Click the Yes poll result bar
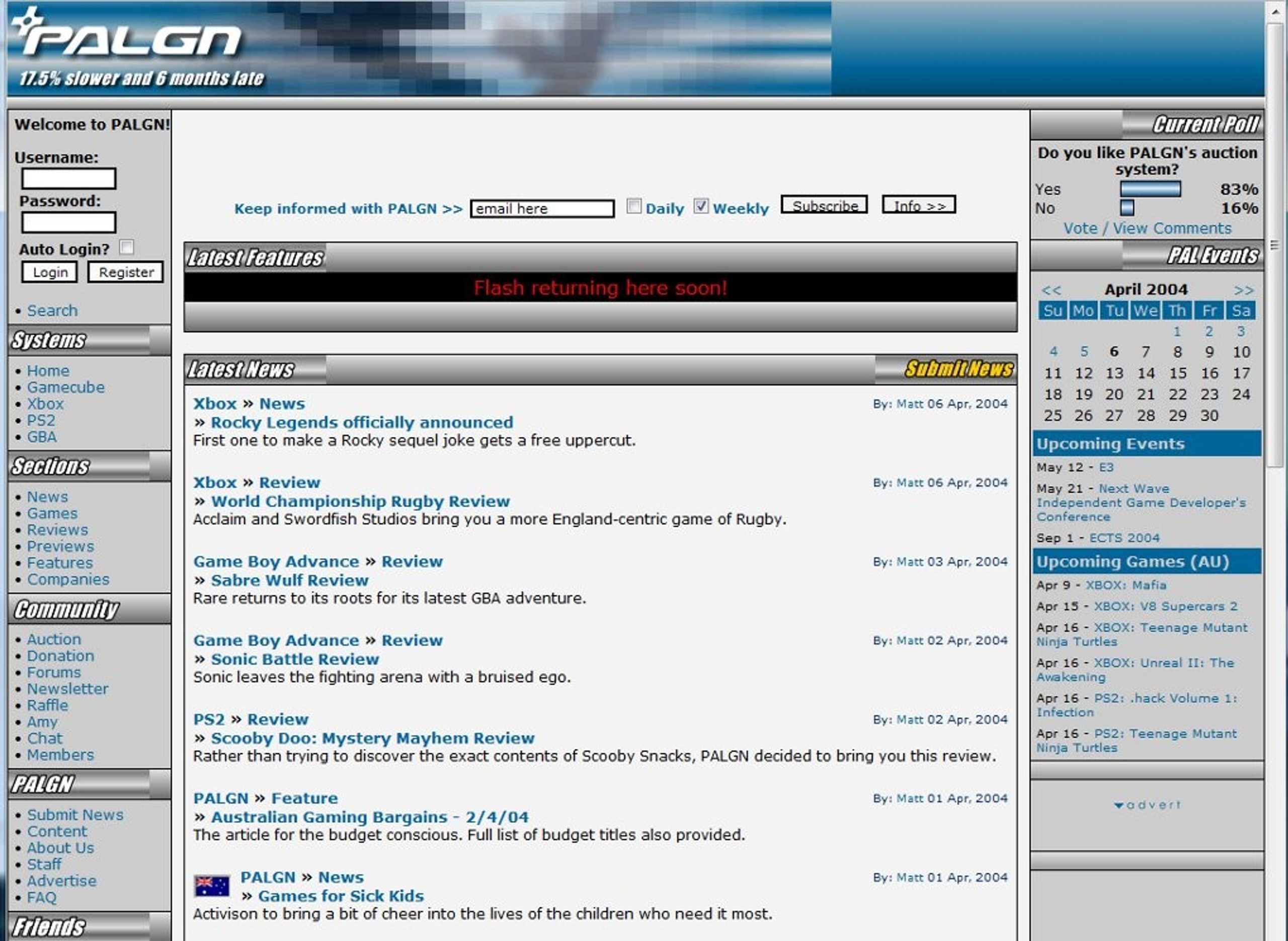The image size is (1288, 941). [1150, 189]
